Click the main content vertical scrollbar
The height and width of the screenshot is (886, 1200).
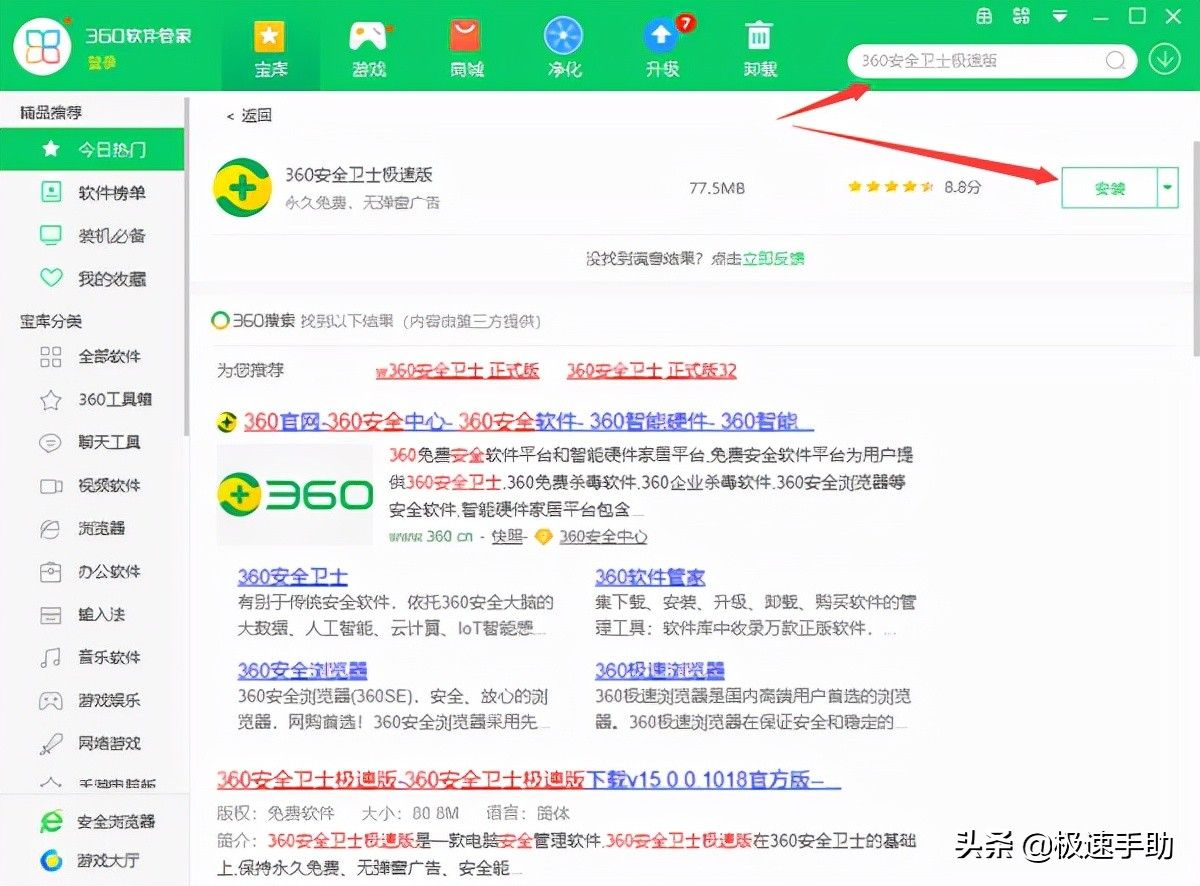coord(1195,247)
